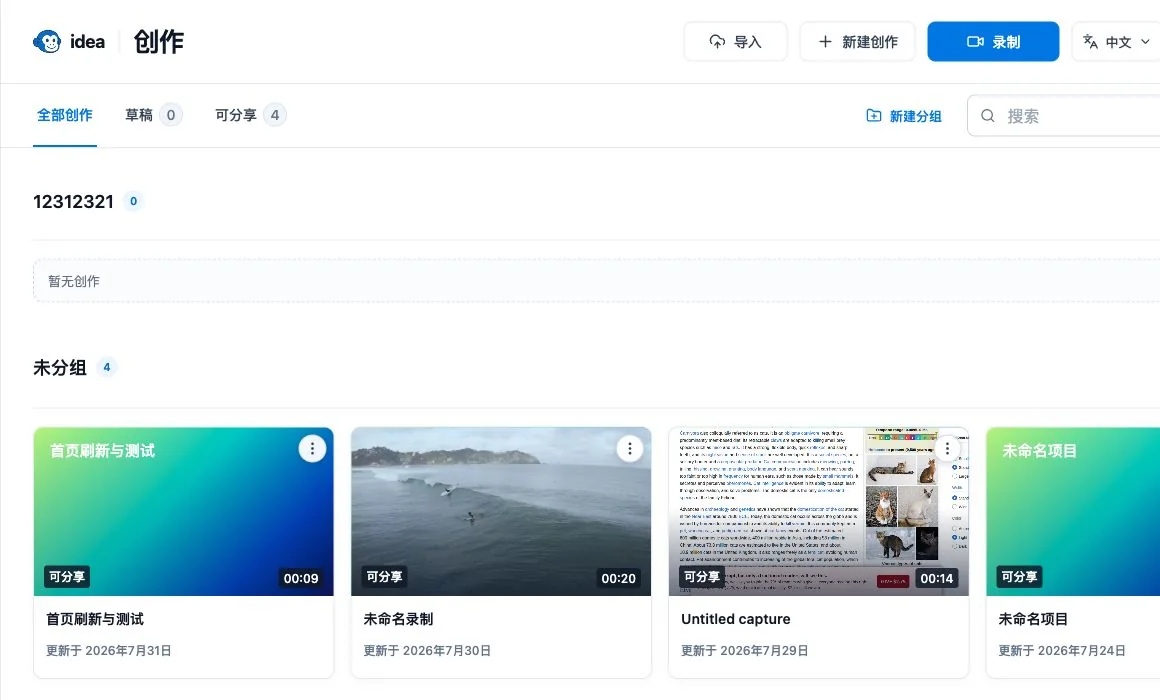Open more options on Untitled capture card
Image resolution: width=1160 pixels, height=700 pixels.
(947, 448)
